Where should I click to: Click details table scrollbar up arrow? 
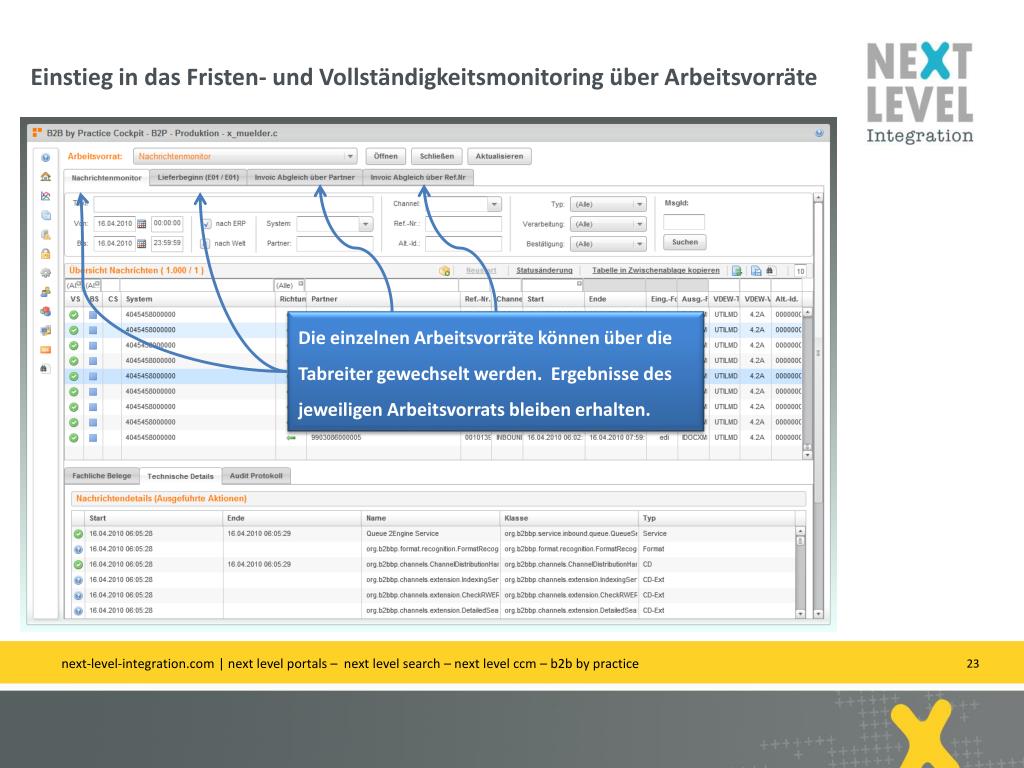click(801, 532)
